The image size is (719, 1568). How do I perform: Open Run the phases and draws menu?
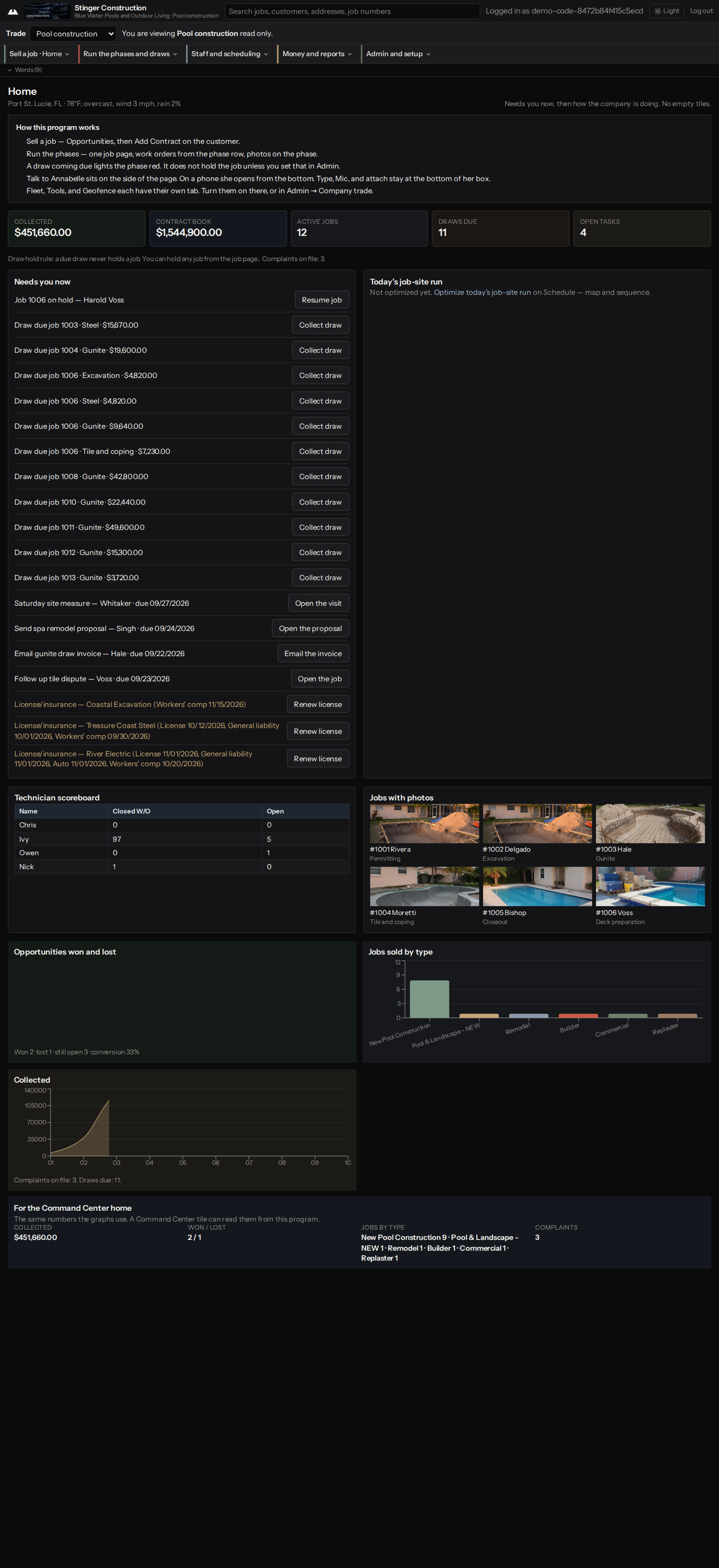tap(130, 53)
